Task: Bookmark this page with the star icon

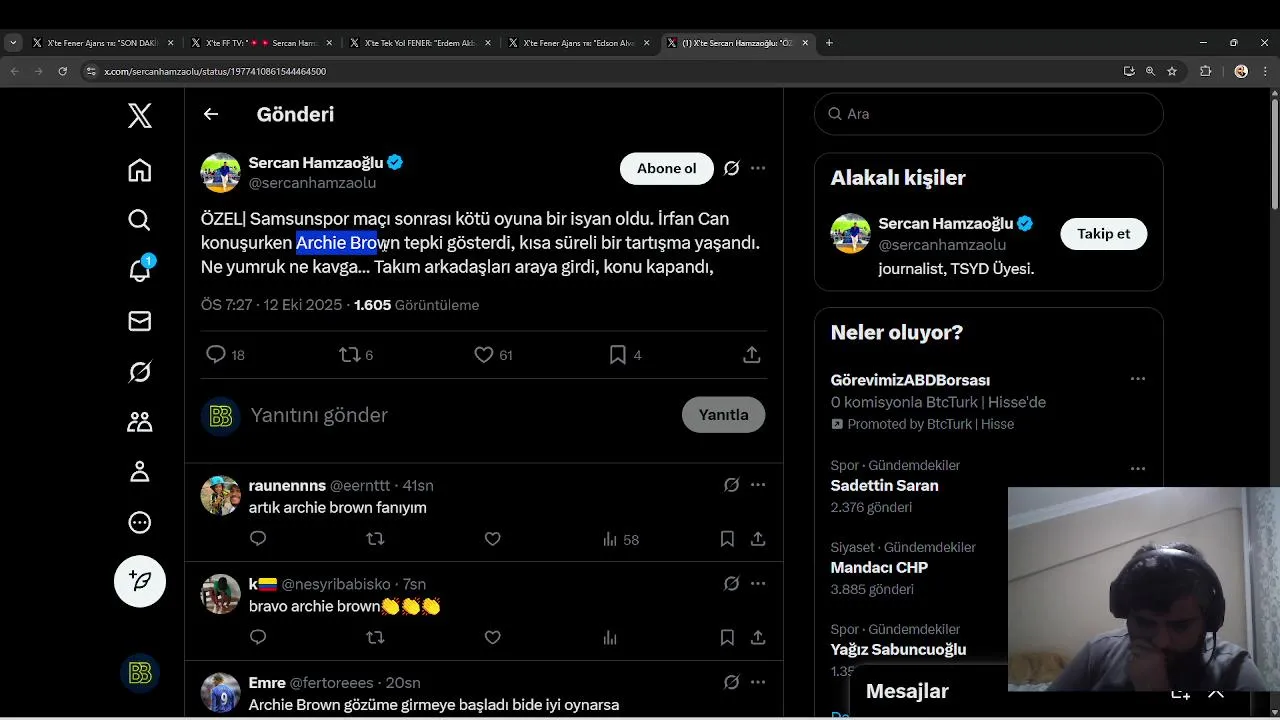Action: tap(1172, 71)
